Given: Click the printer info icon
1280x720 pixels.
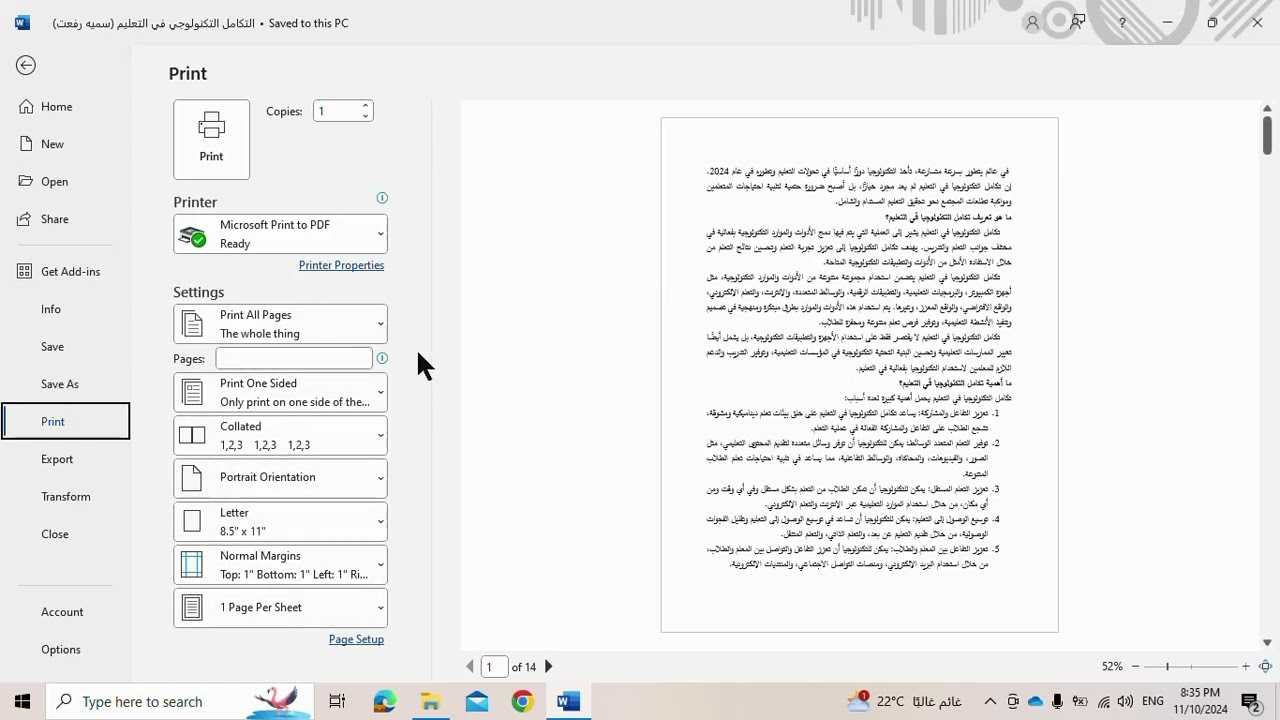Looking at the screenshot, I should 382,198.
